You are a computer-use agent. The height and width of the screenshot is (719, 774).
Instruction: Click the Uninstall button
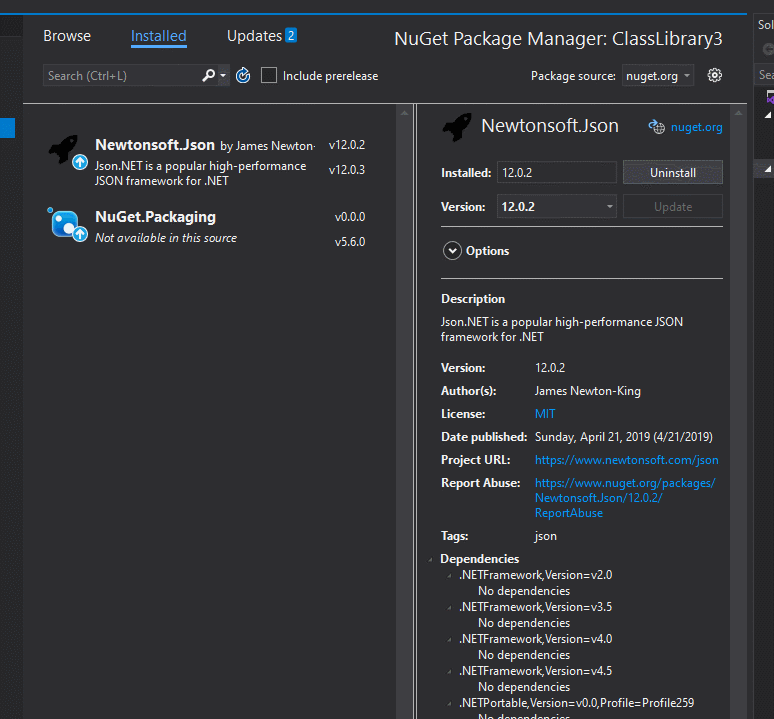[x=673, y=172]
